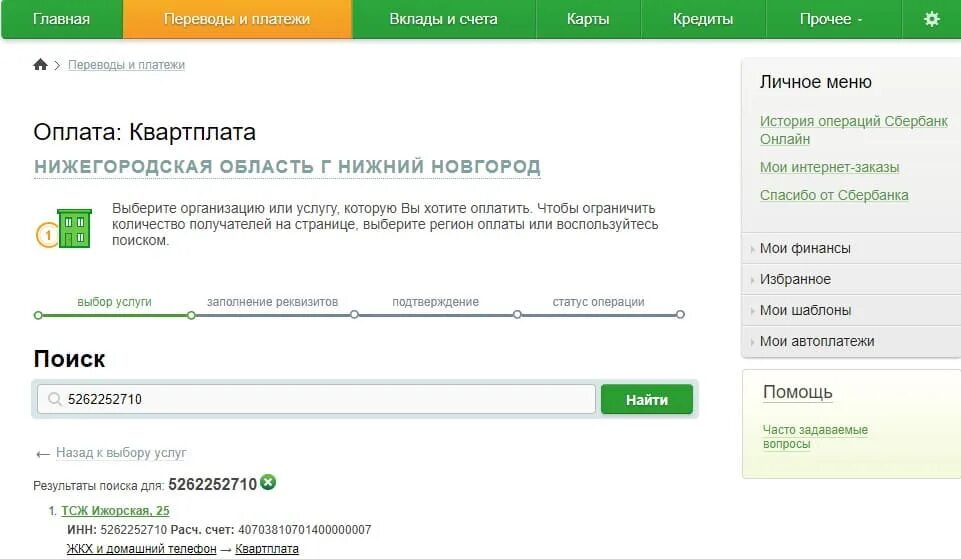
Task: Go back via Назад к выбору услуг
Action: [121, 452]
